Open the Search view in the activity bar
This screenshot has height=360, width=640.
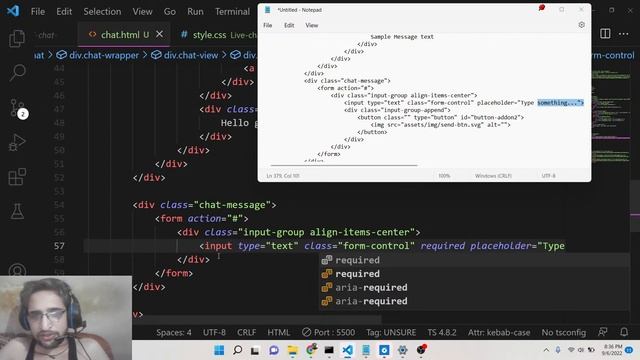[17, 73]
